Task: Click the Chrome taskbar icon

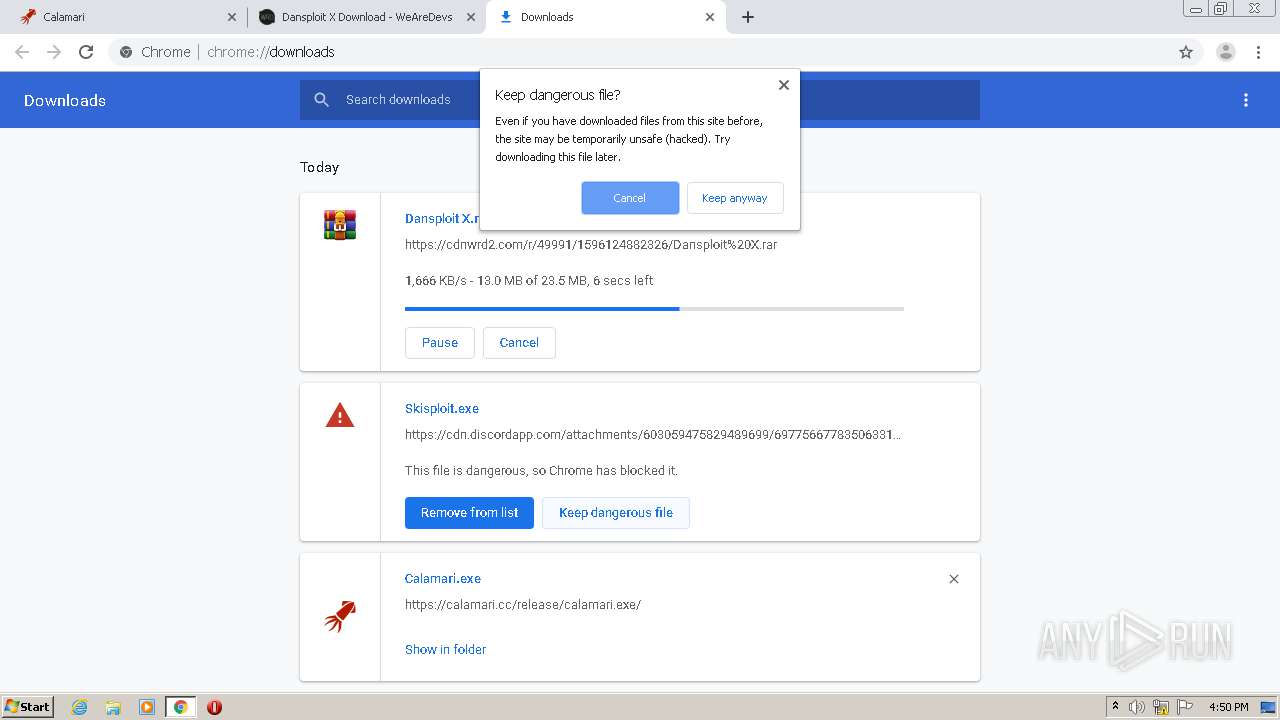Action: tap(181, 707)
